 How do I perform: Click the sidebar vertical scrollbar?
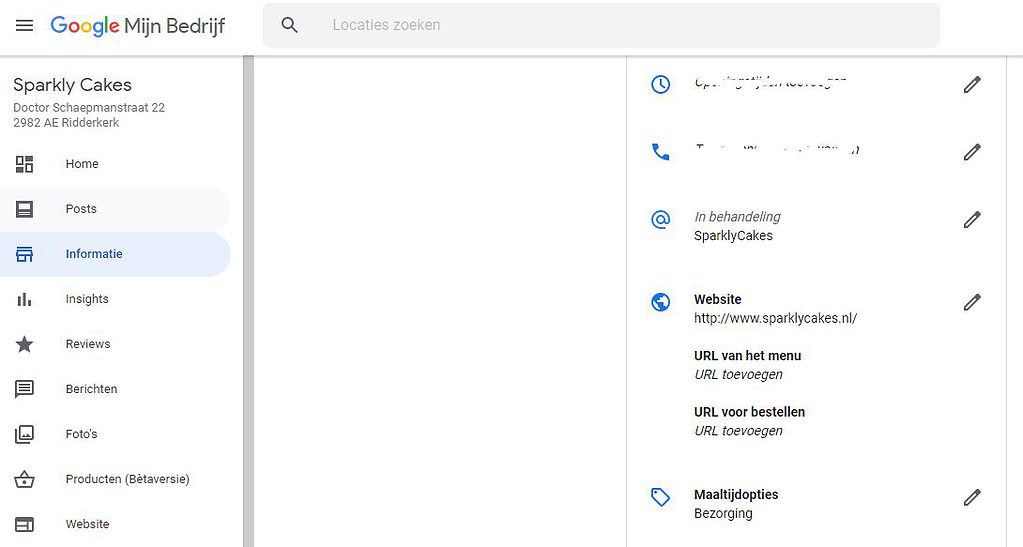coord(248,301)
